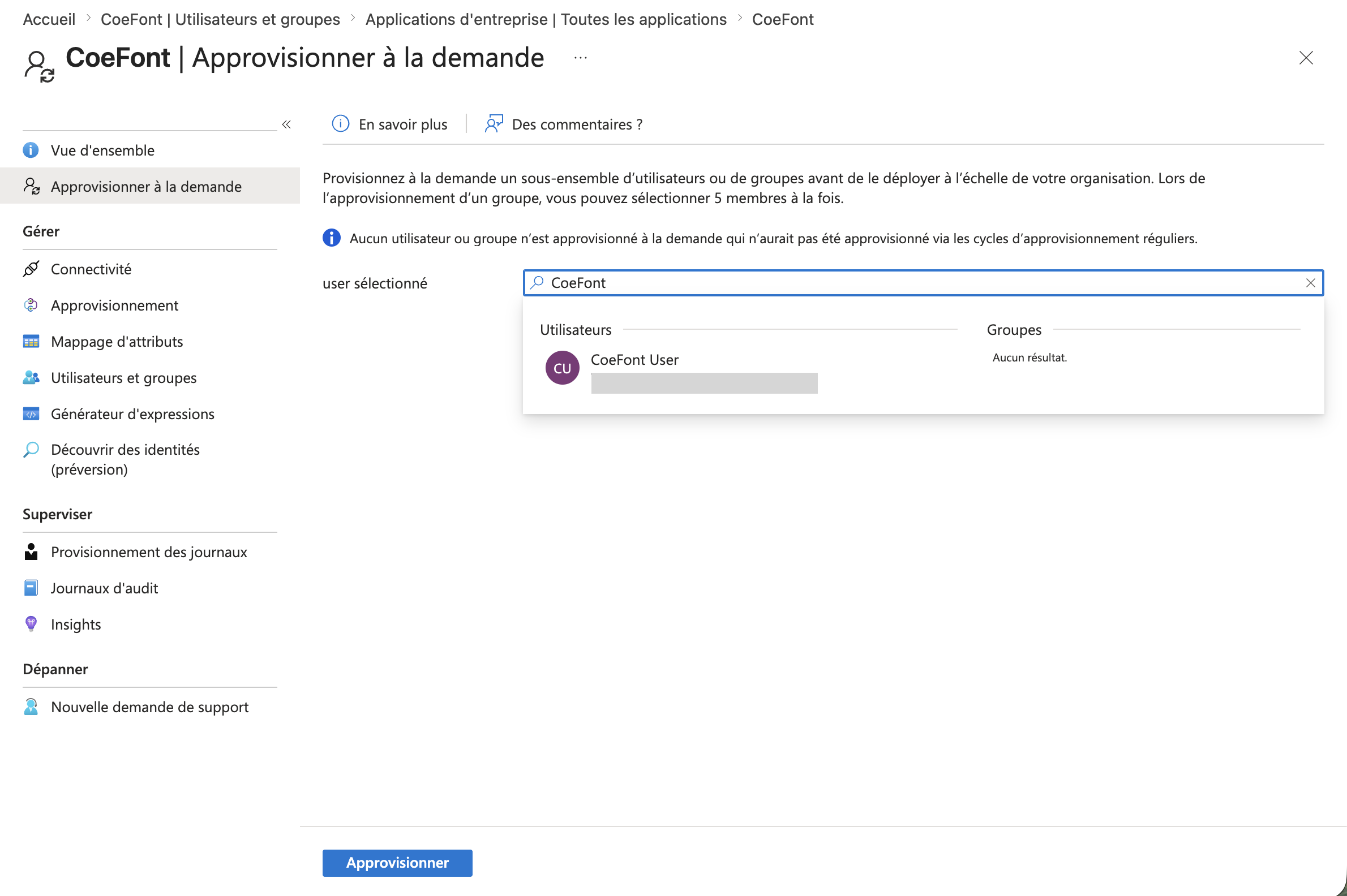
Task: Collapse the left navigation pane
Action: point(286,124)
